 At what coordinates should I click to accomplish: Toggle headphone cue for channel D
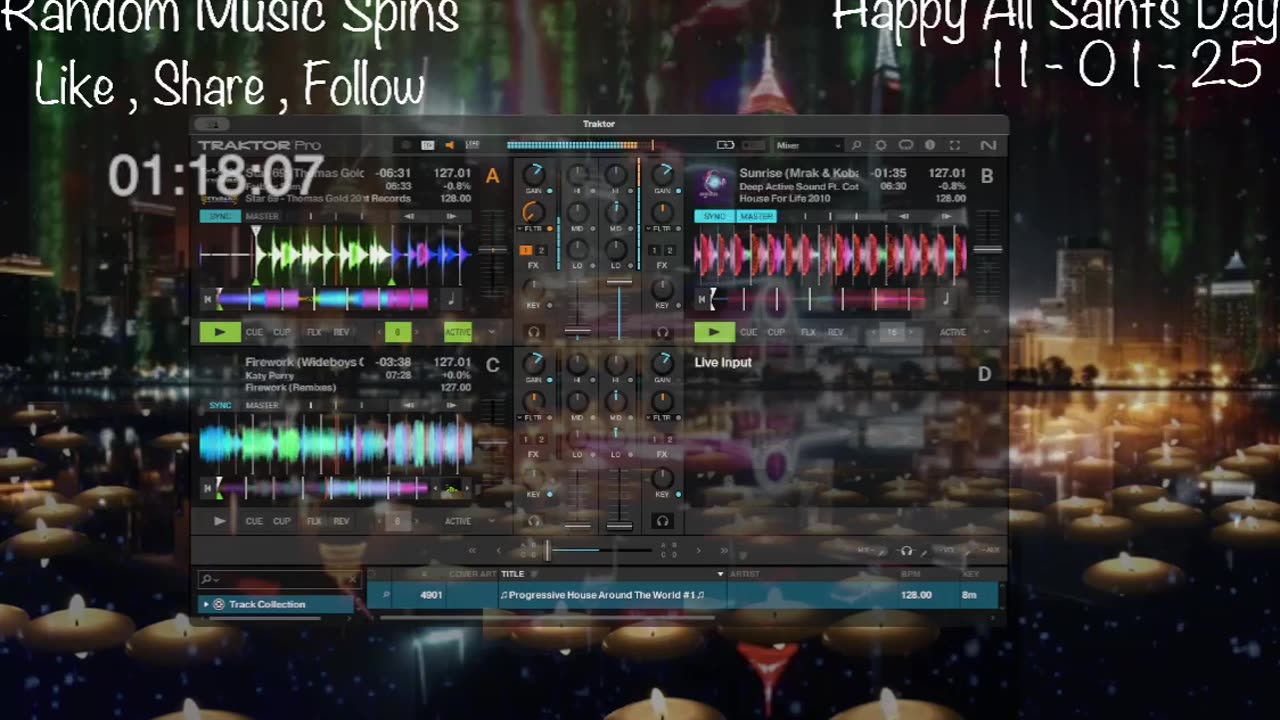(x=662, y=521)
